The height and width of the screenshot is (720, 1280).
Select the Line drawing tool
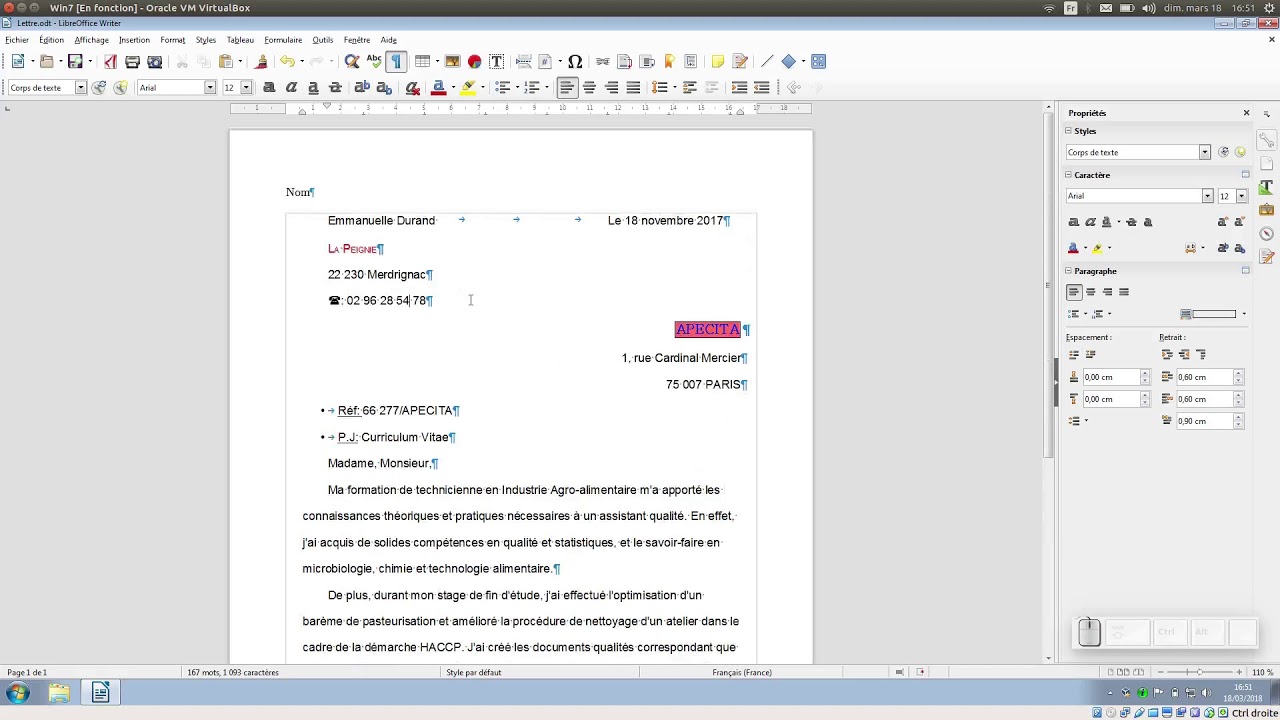[x=767, y=62]
